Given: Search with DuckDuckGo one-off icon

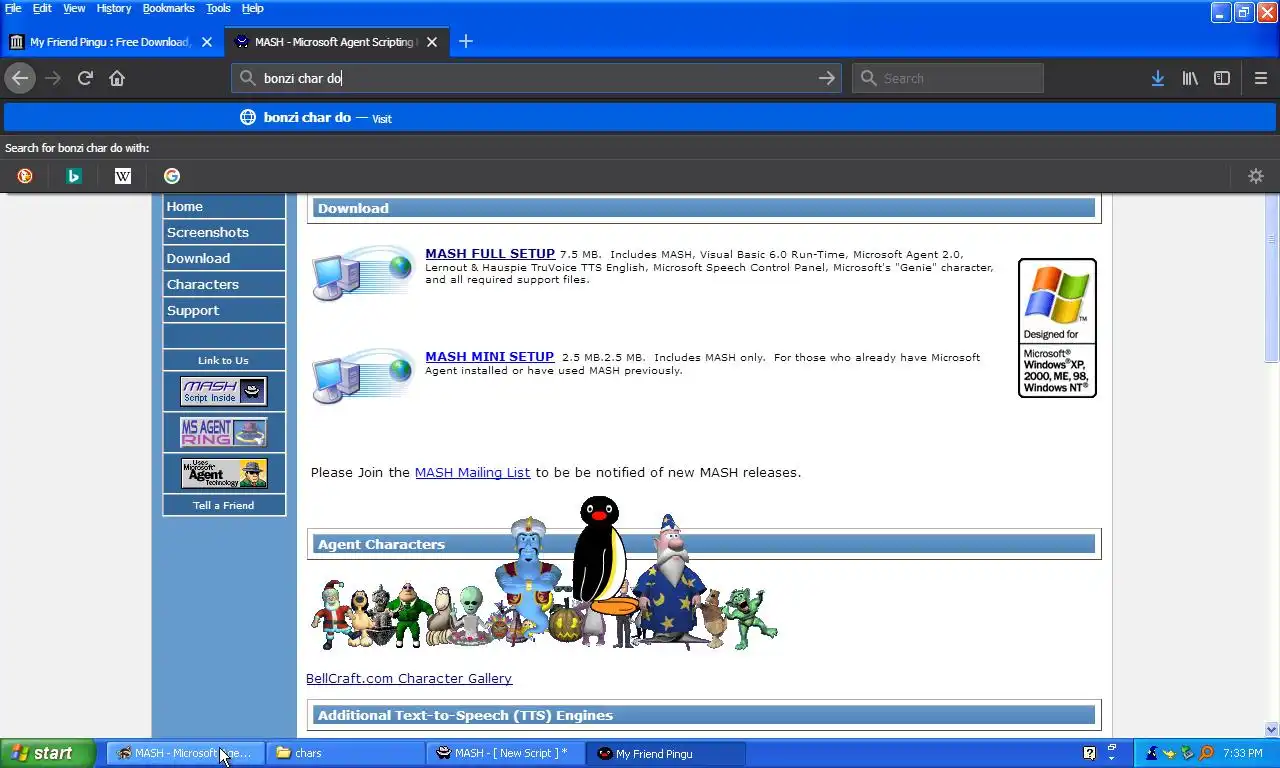Looking at the screenshot, I should [25, 176].
